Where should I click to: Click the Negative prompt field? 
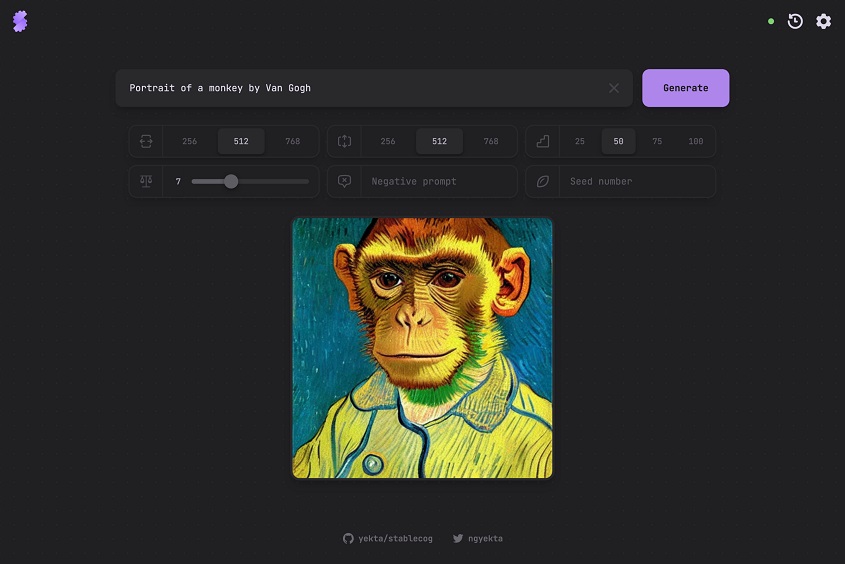(x=439, y=182)
